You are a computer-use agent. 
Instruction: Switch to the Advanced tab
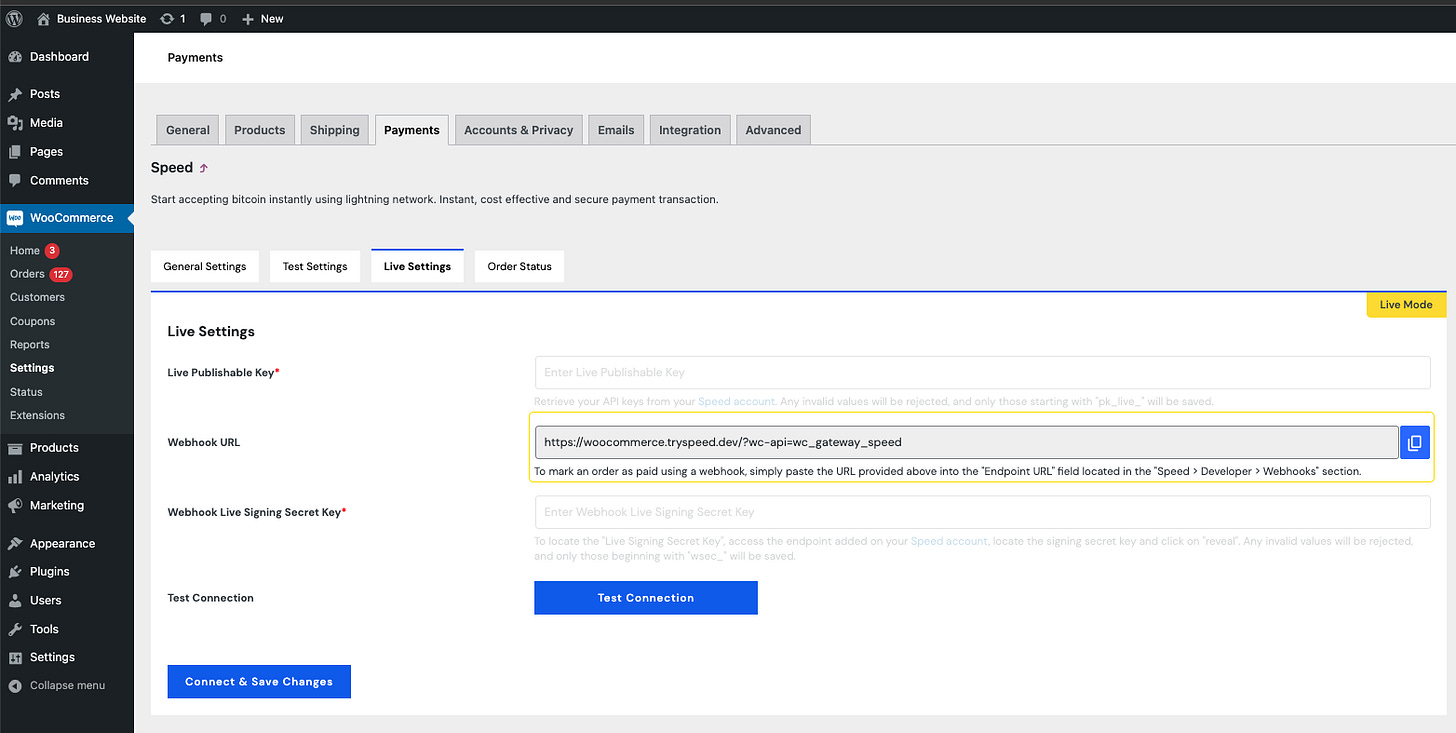773,130
